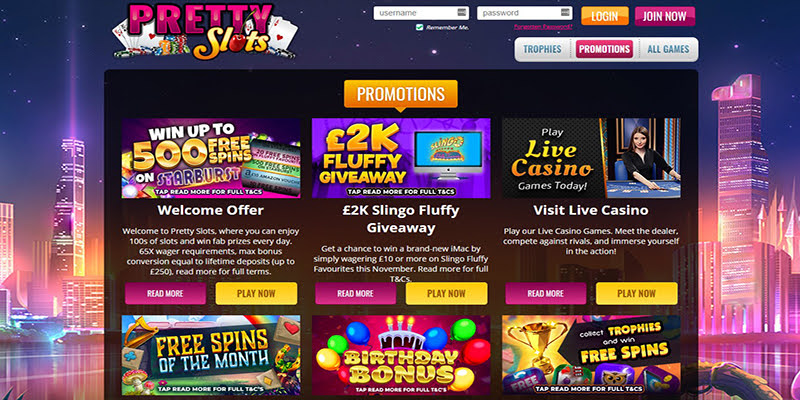Switch to the All Games tab

pyautogui.click(x=668, y=49)
